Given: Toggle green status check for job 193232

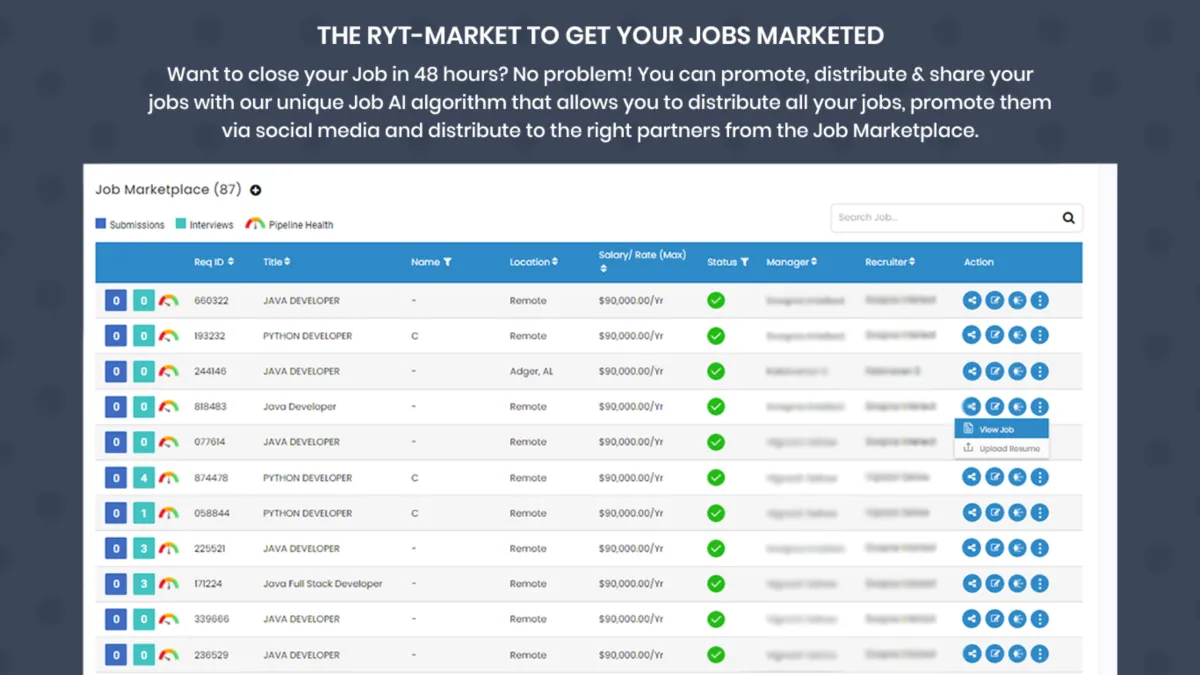Looking at the screenshot, I should pyautogui.click(x=716, y=335).
